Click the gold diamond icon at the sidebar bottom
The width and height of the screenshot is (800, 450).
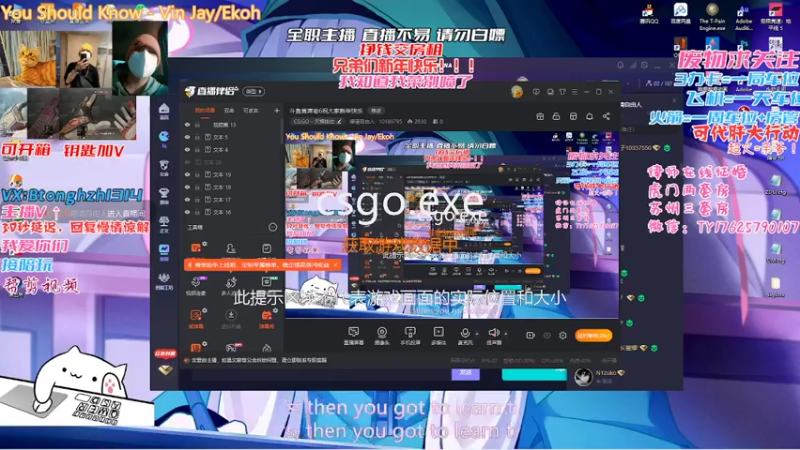(165, 370)
